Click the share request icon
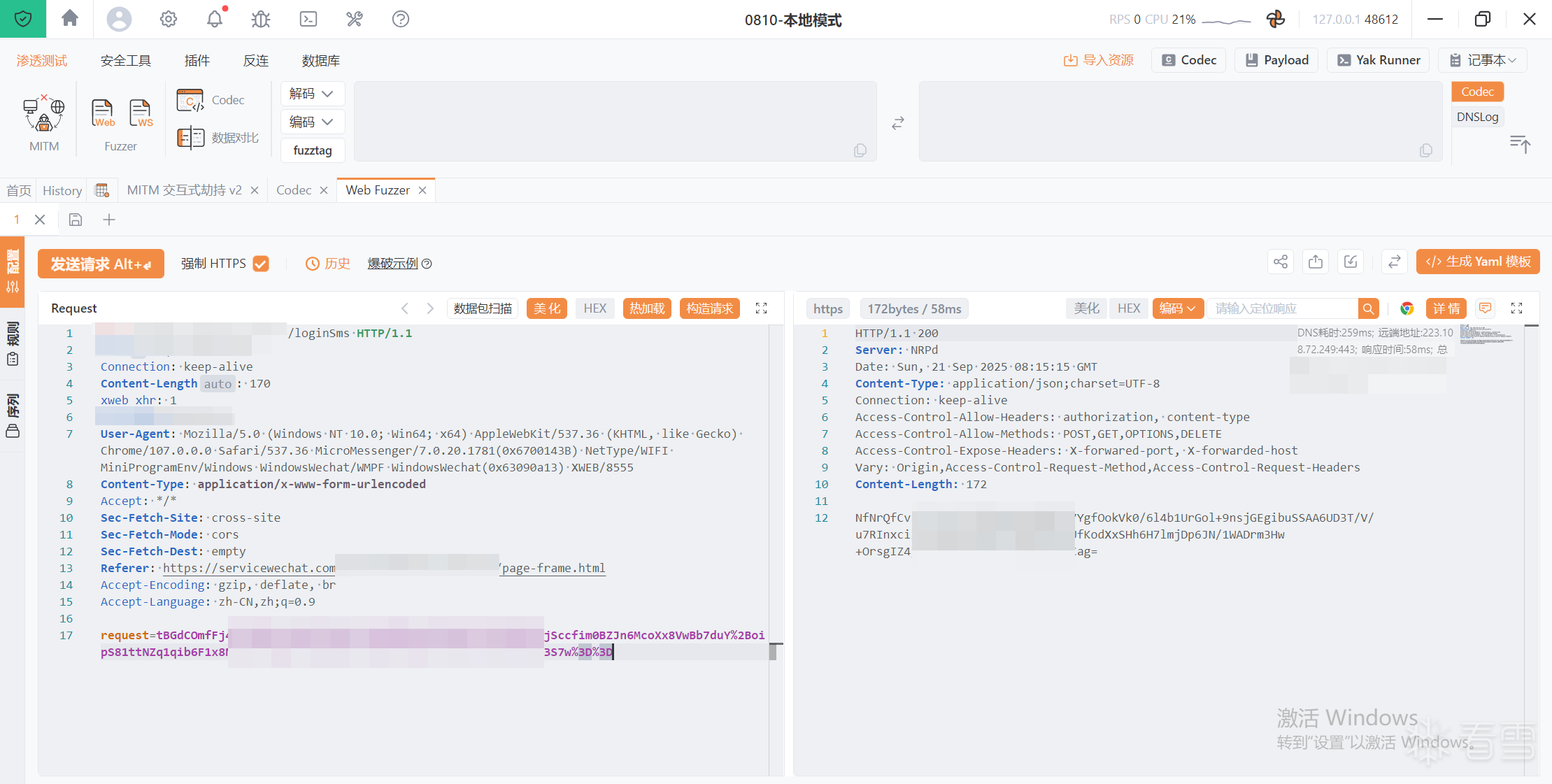Image resolution: width=1552 pixels, height=784 pixels. coord(1280,262)
